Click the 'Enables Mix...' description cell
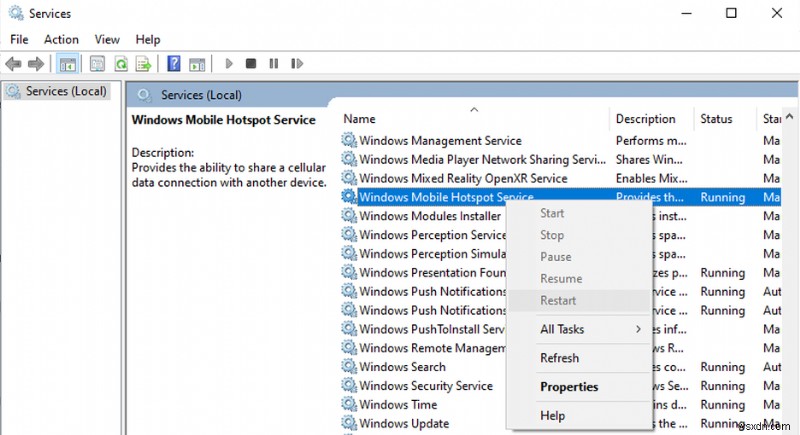 652,178
